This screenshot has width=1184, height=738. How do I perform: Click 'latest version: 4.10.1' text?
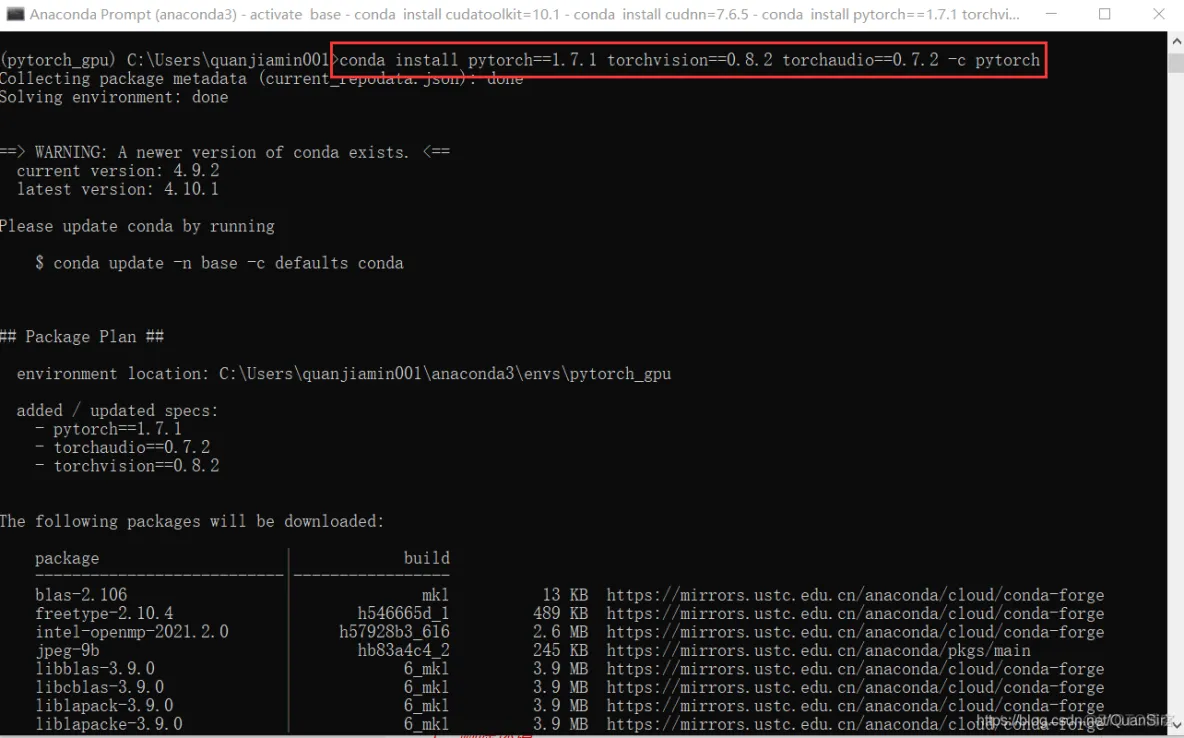pos(118,189)
